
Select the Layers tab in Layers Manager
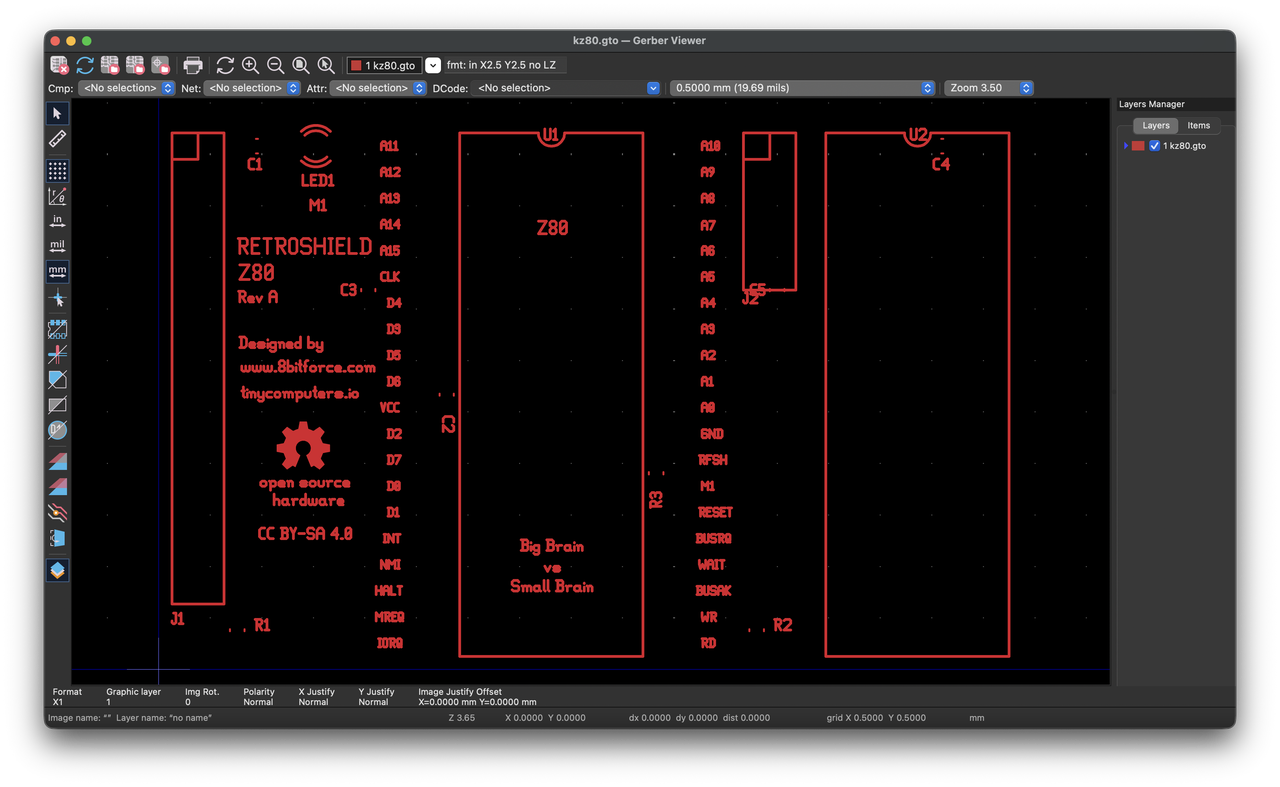click(1155, 125)
